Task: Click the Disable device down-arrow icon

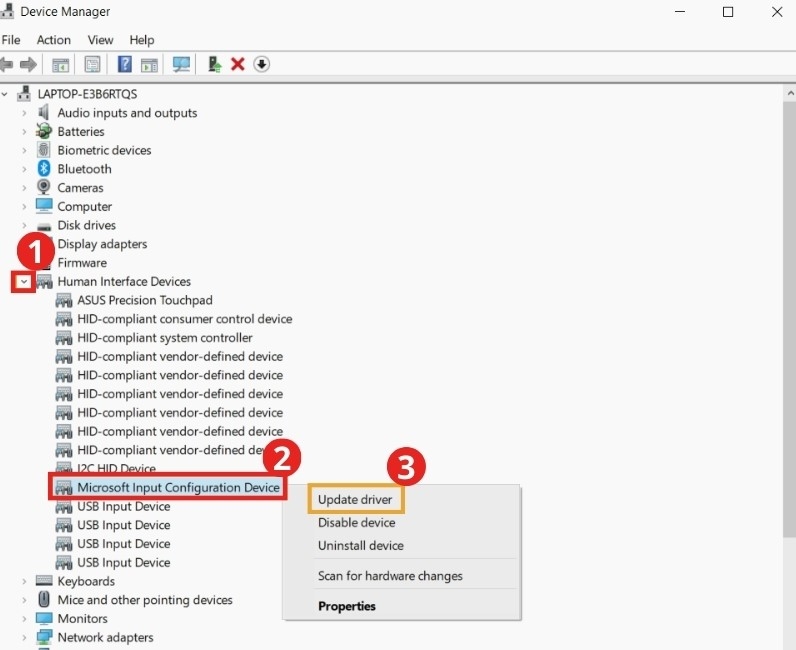Action: click(x=261, y=64)
